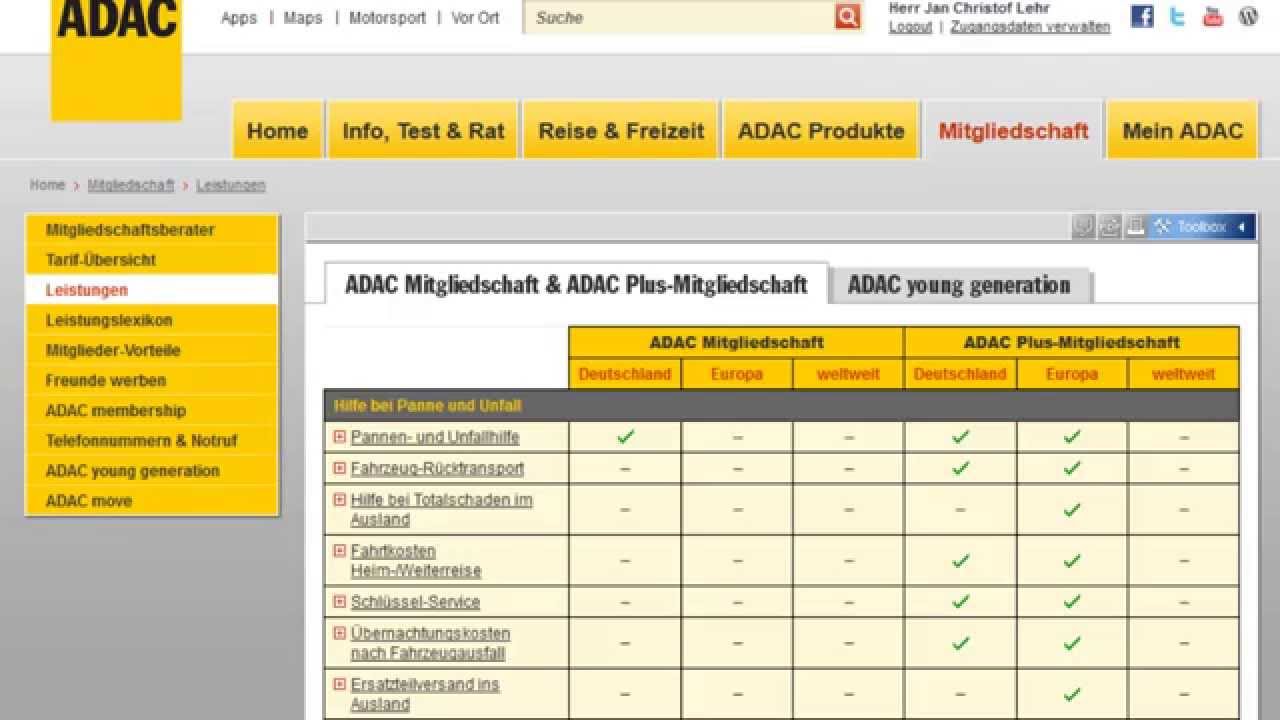Click the ADAC logo
Image resolution: width=1280 pixels, height=720 pixels.
pyautogui.click(x=117, y=60)
